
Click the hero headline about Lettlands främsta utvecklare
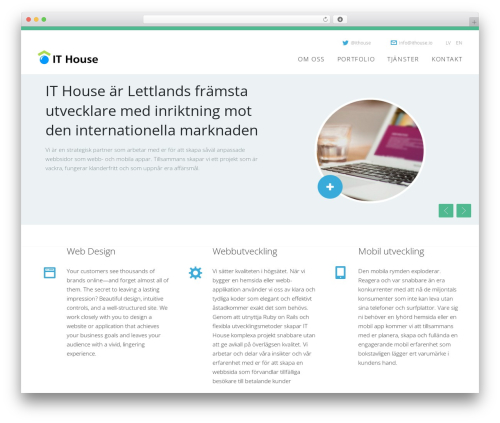(152, 111)
